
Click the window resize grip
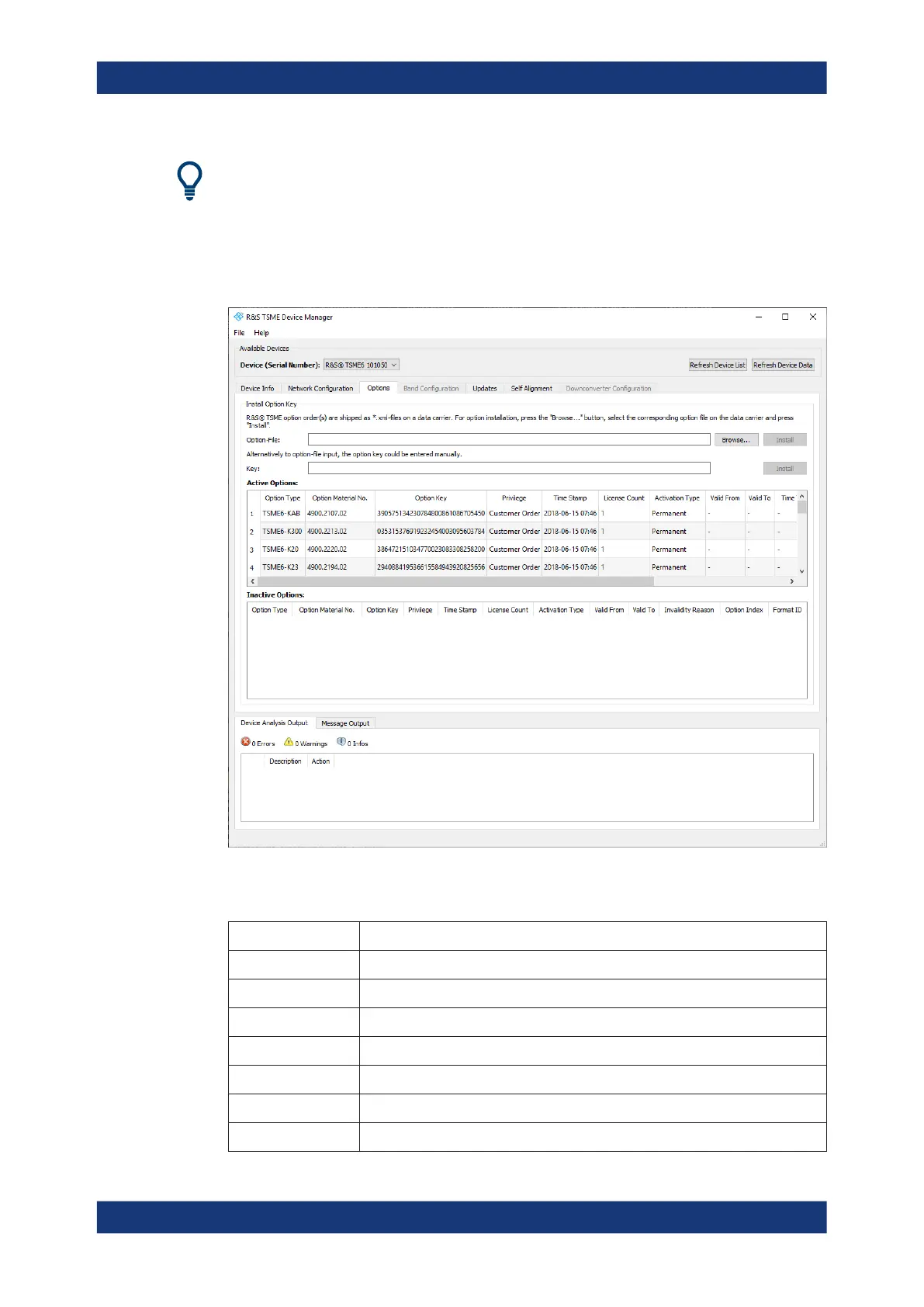pos(822,842)
